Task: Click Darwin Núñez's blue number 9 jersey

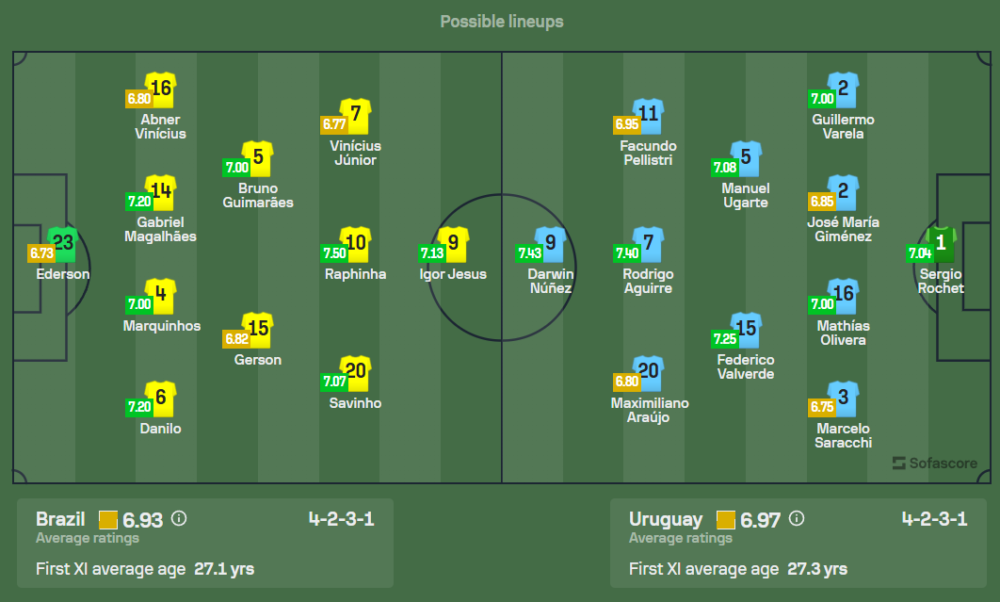Action: point(550,243)
